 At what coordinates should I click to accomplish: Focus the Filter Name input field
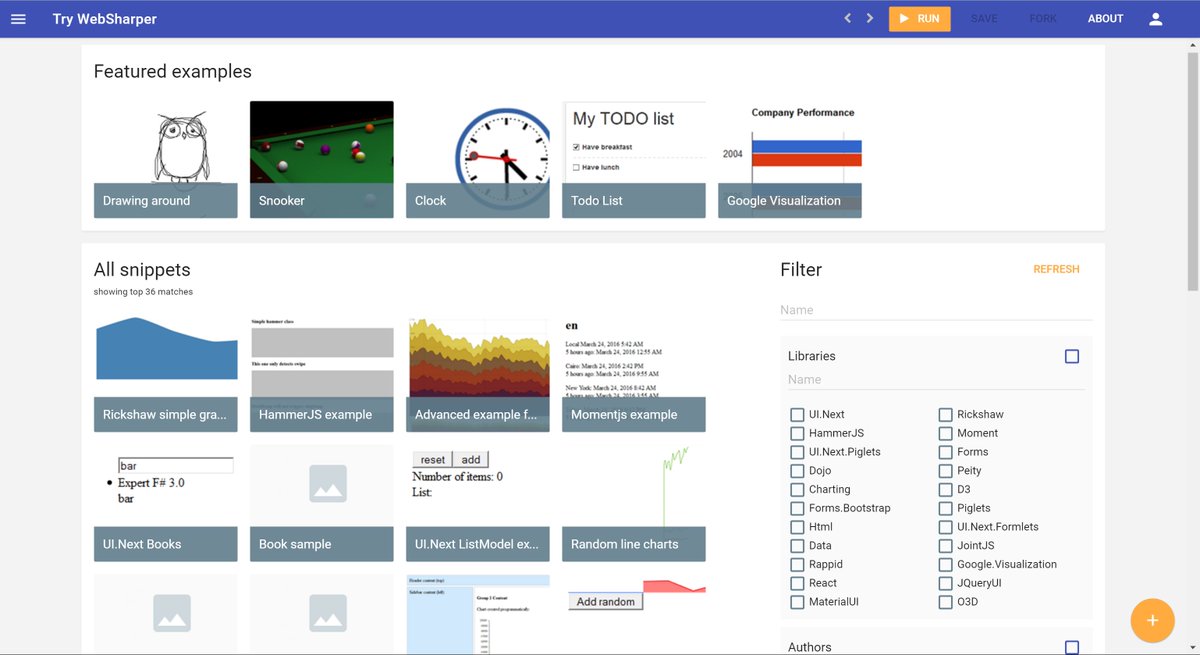click(936, 310)
